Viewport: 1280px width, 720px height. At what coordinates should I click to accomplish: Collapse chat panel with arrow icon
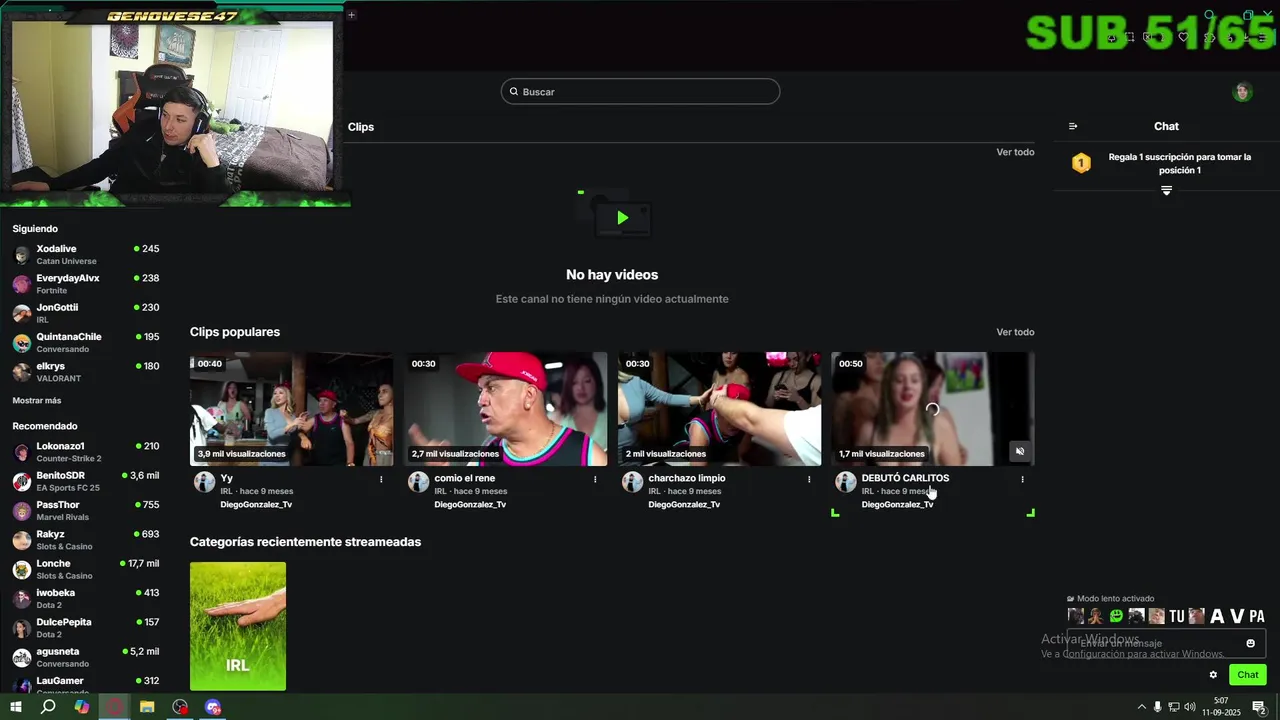tap(1073, 126)
